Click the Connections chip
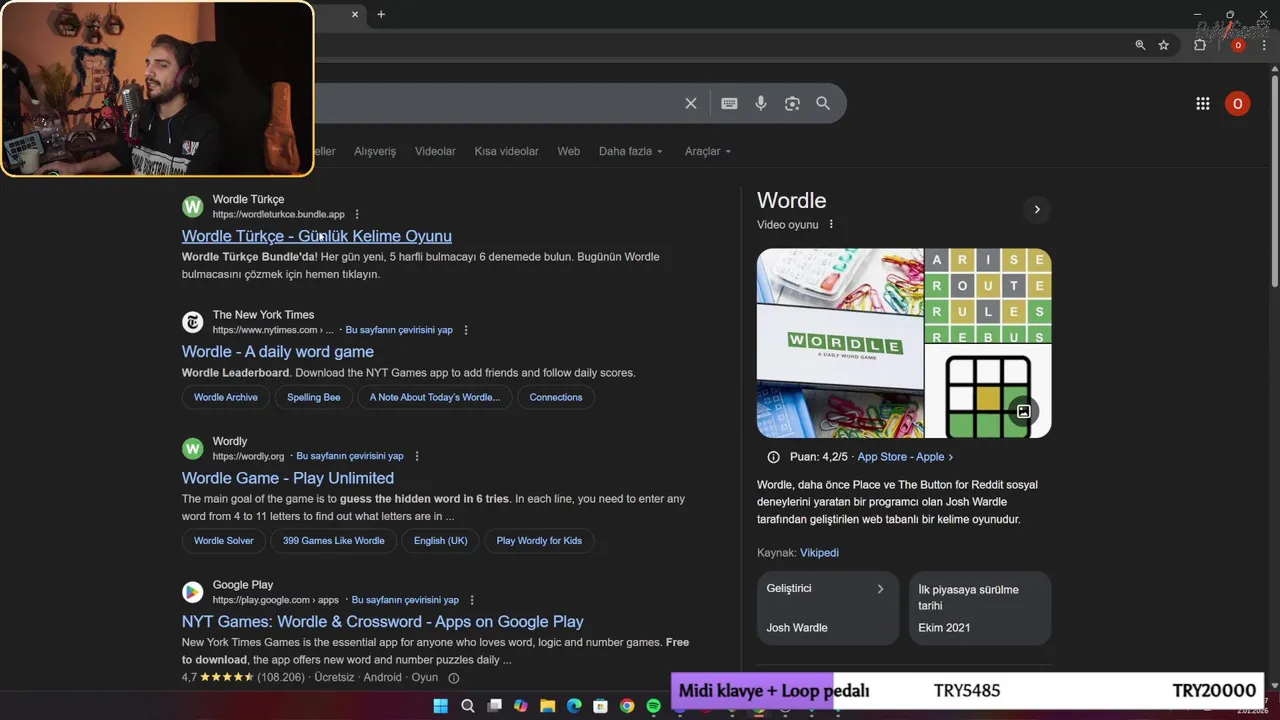Viewport: 1280px width, 720px height. point(556,397)
